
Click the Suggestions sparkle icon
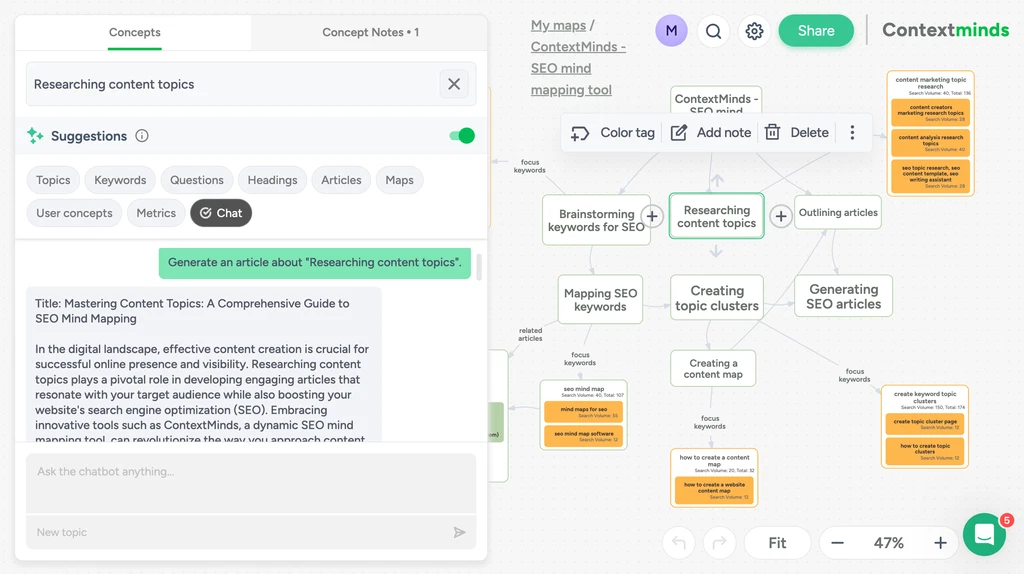click(x=35, y=136)
